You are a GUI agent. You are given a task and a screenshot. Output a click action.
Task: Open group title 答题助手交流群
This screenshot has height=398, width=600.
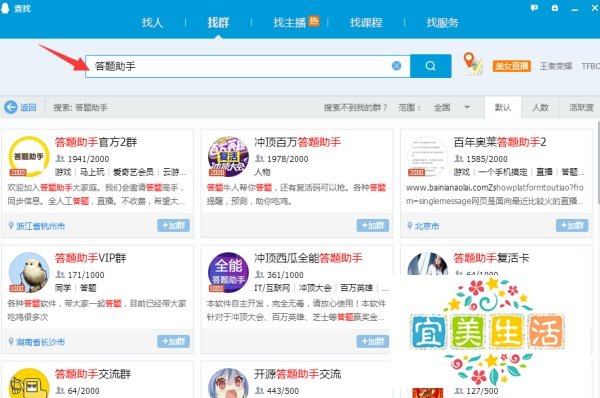pyautogui.click(x=93, y=374)
